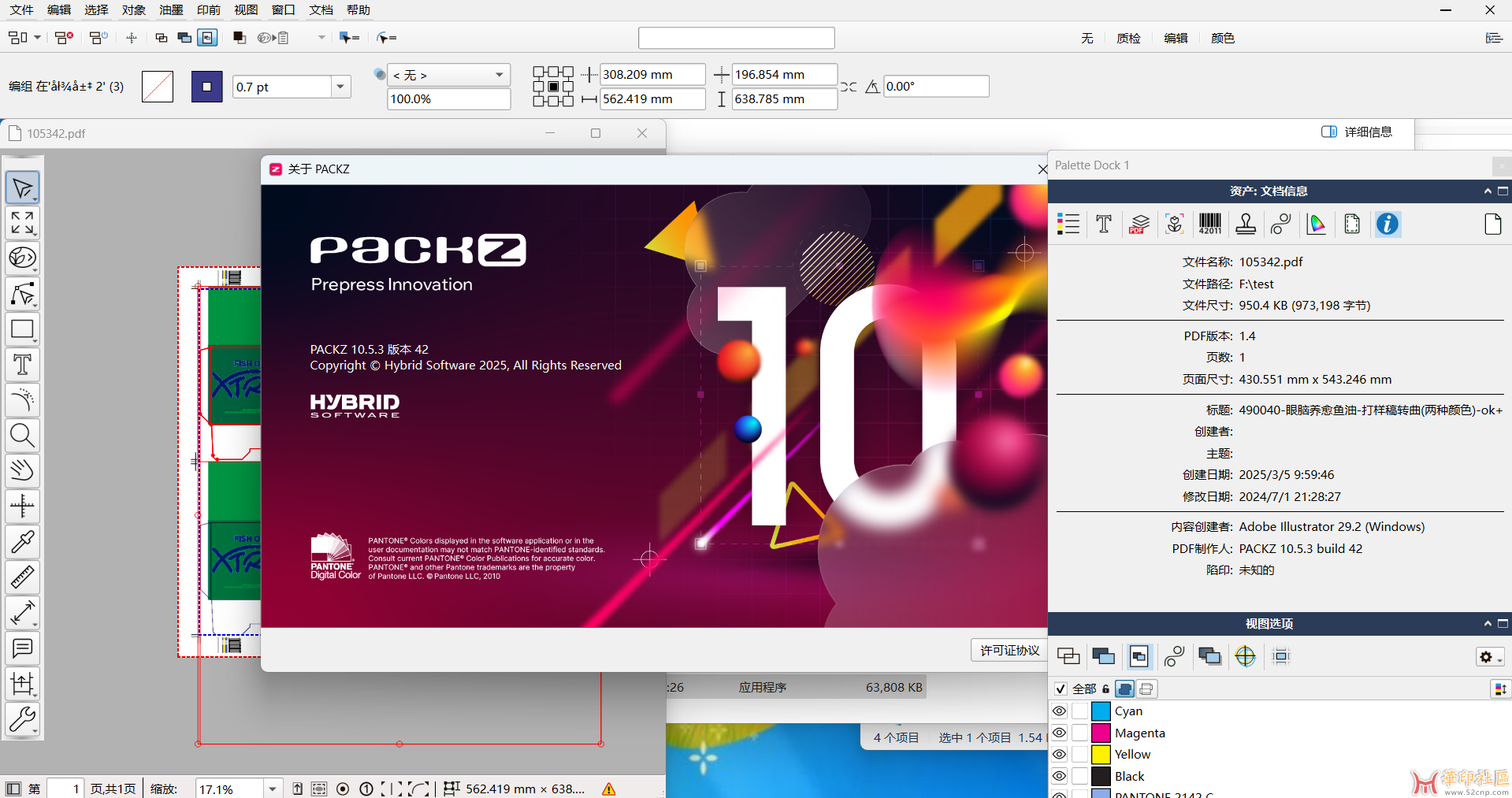Open the PDF layers asset icon
Viewport: 1512px width, 798px height.
point(1139,225)
